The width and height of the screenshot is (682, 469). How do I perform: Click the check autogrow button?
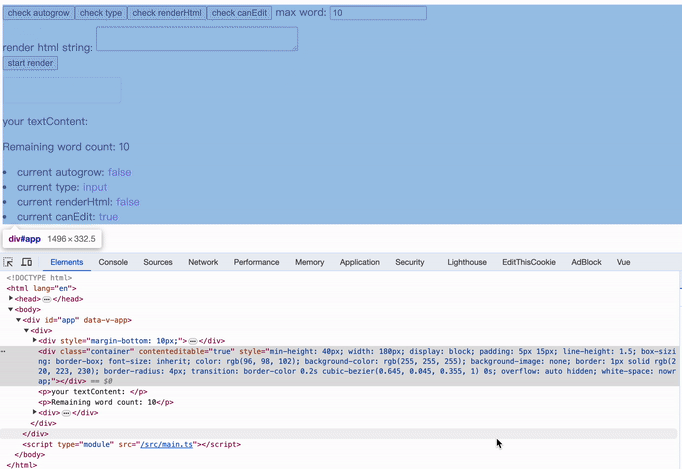[38, 13]
